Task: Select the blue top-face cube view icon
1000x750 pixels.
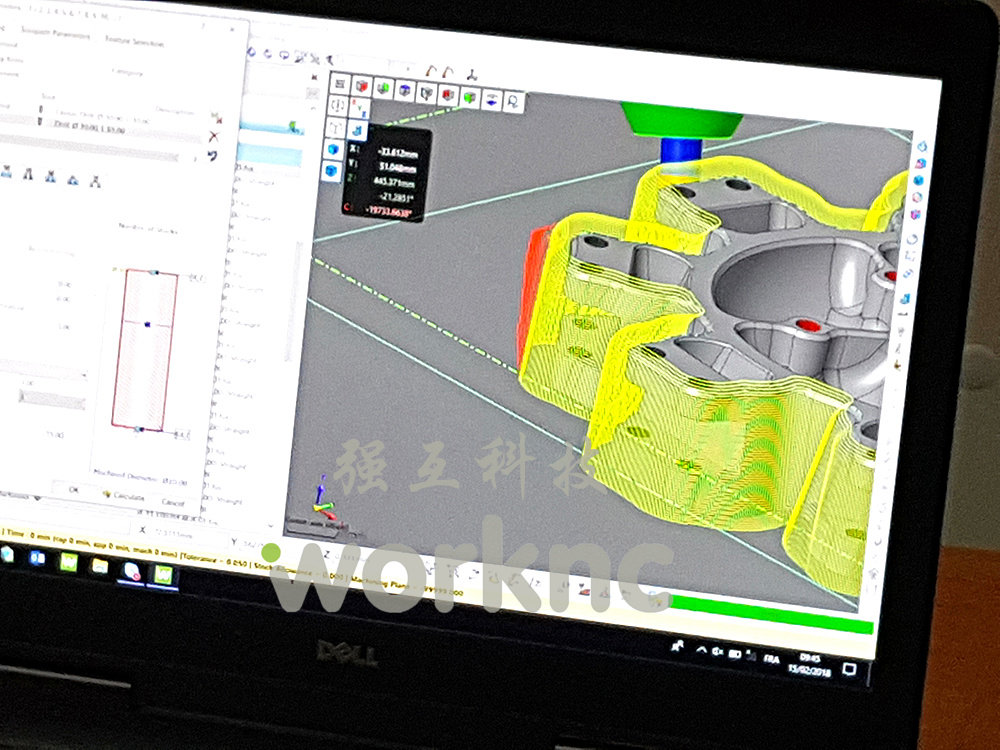Action: click(405, 91)
